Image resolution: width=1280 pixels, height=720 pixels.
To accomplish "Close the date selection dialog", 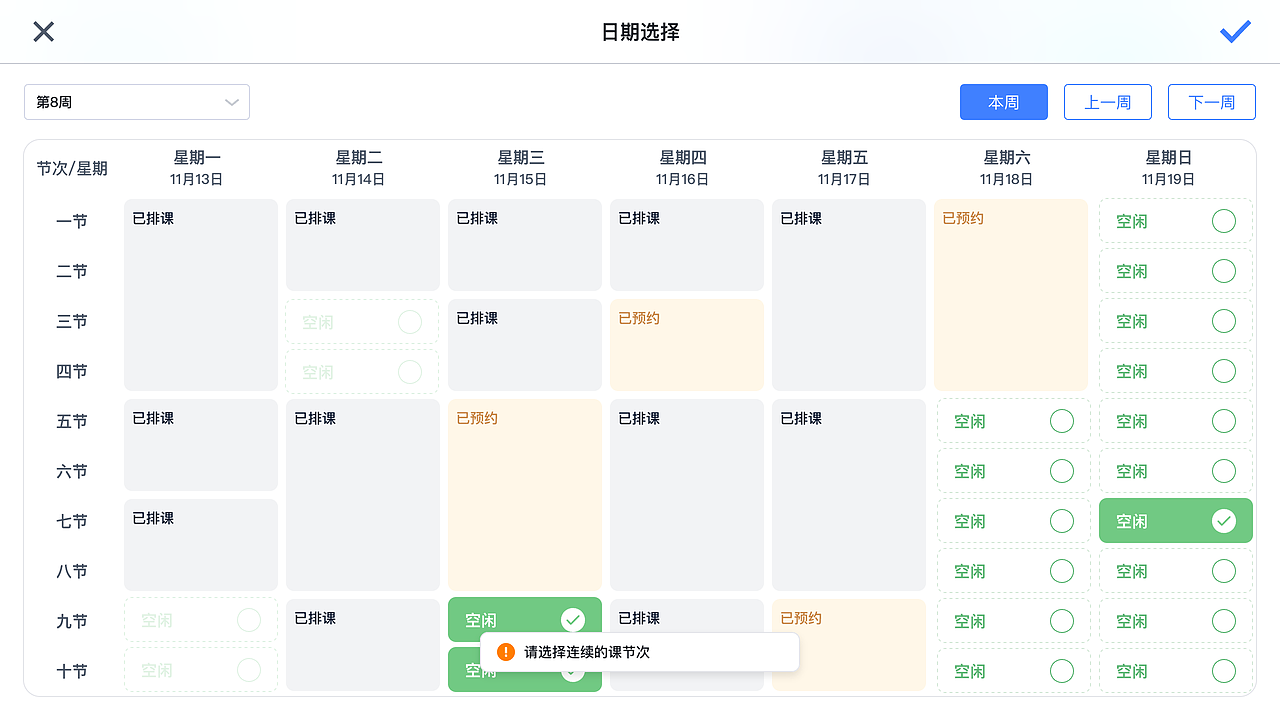I will click(x=43, y=31).
